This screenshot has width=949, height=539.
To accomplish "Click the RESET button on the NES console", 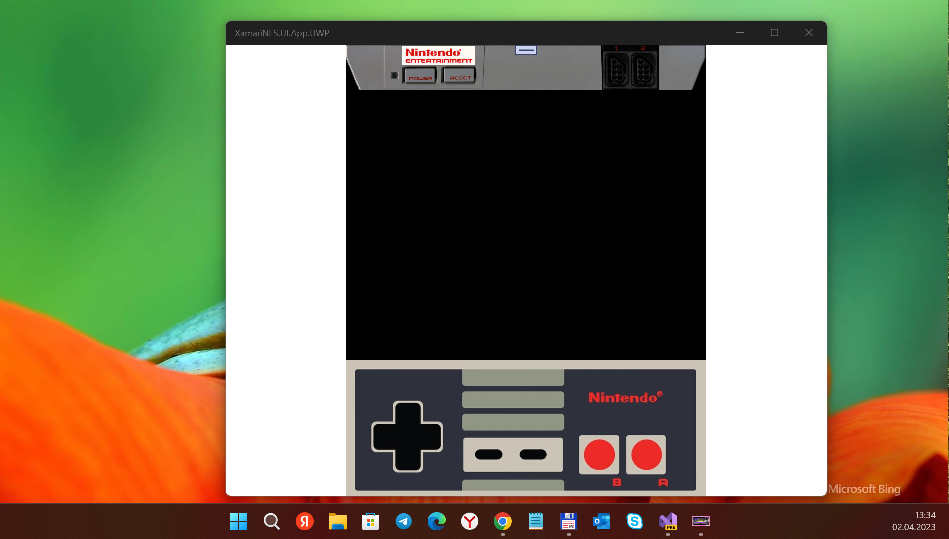I will (459, 76).
